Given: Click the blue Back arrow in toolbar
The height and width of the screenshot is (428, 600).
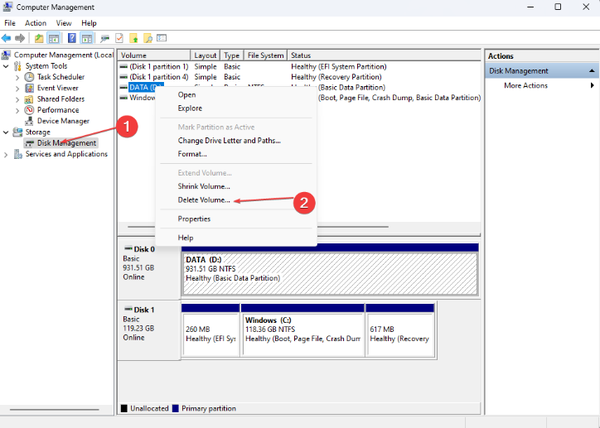Looking at the screenshot, I should pyautogui.click(x=7, y=38).
